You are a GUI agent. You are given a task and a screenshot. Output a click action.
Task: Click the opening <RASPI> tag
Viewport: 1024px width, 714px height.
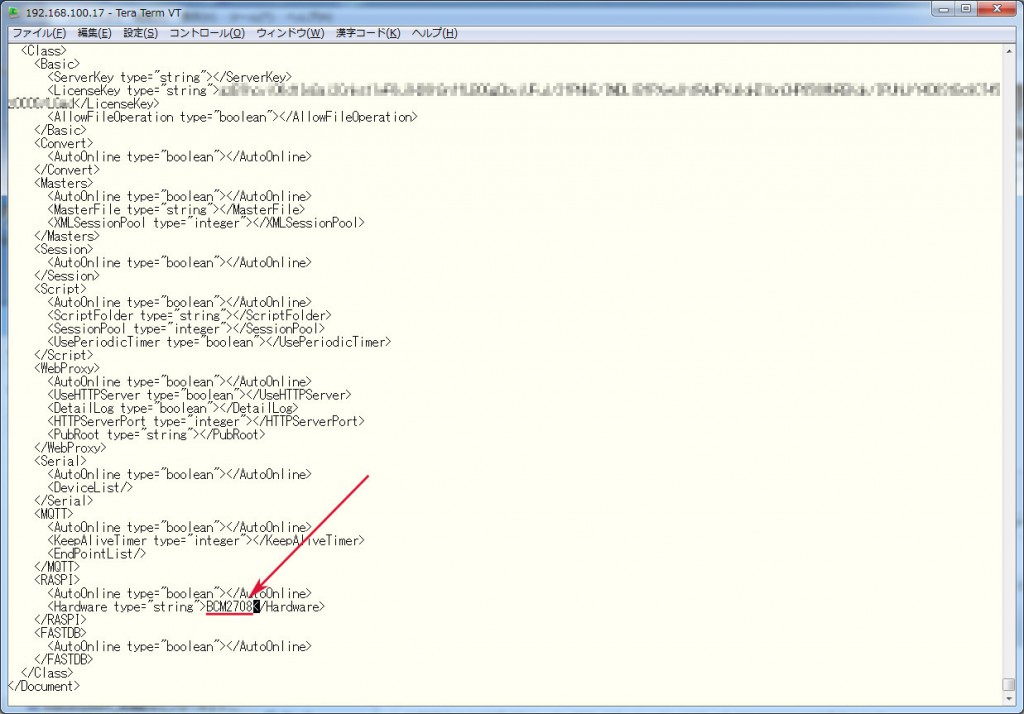click(57, 580)
